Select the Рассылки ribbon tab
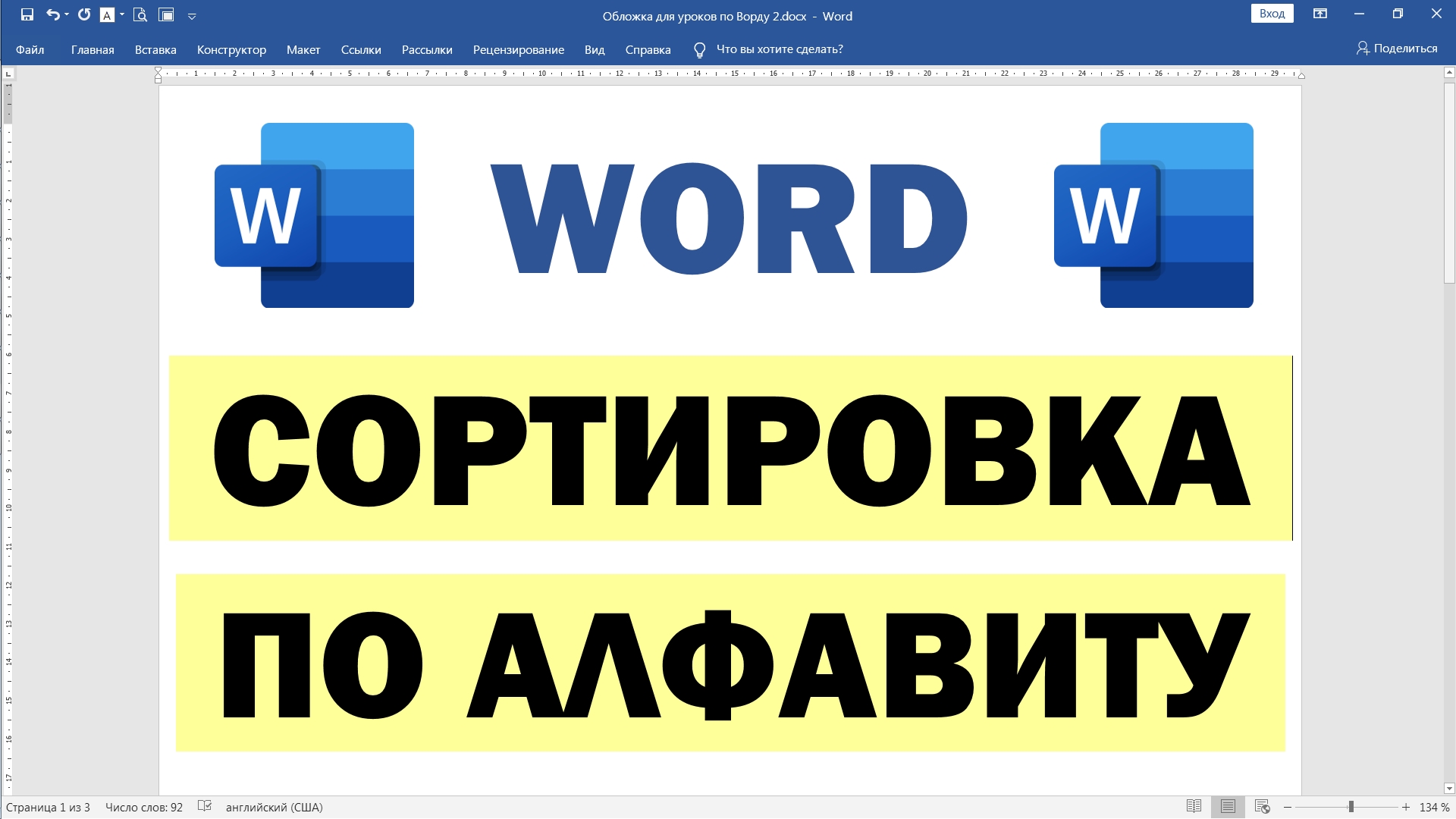This screenshot has height=819, width=1456. (x=427, y=49)
